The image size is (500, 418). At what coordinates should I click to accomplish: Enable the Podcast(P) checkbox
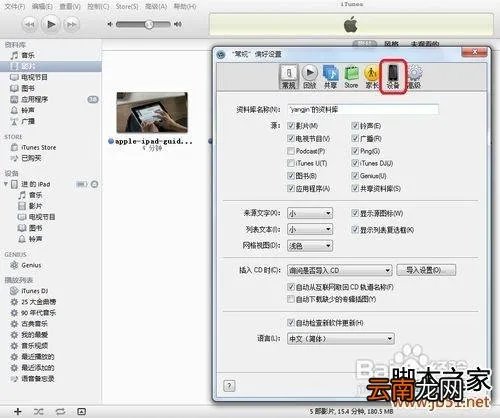tap(291, 151)
